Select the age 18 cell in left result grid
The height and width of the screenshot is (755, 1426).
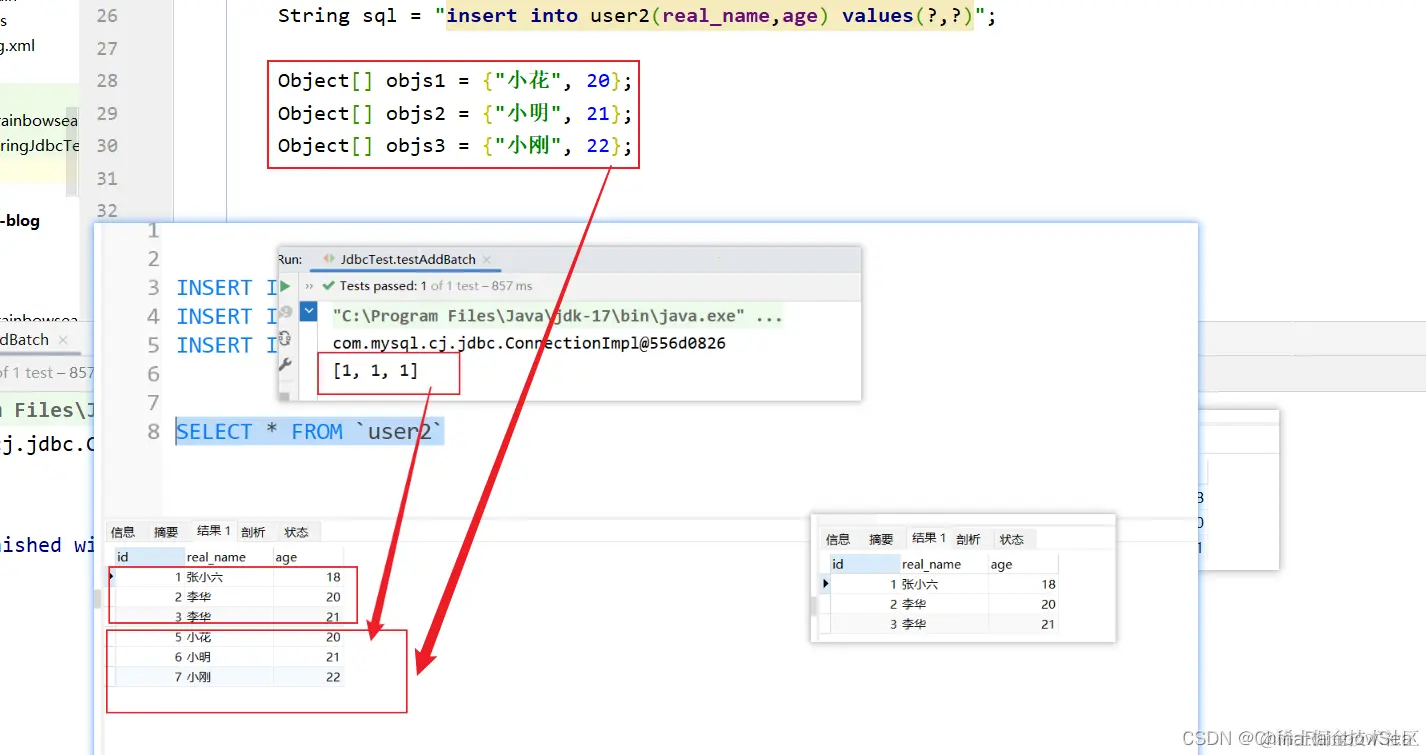[308, 577]
